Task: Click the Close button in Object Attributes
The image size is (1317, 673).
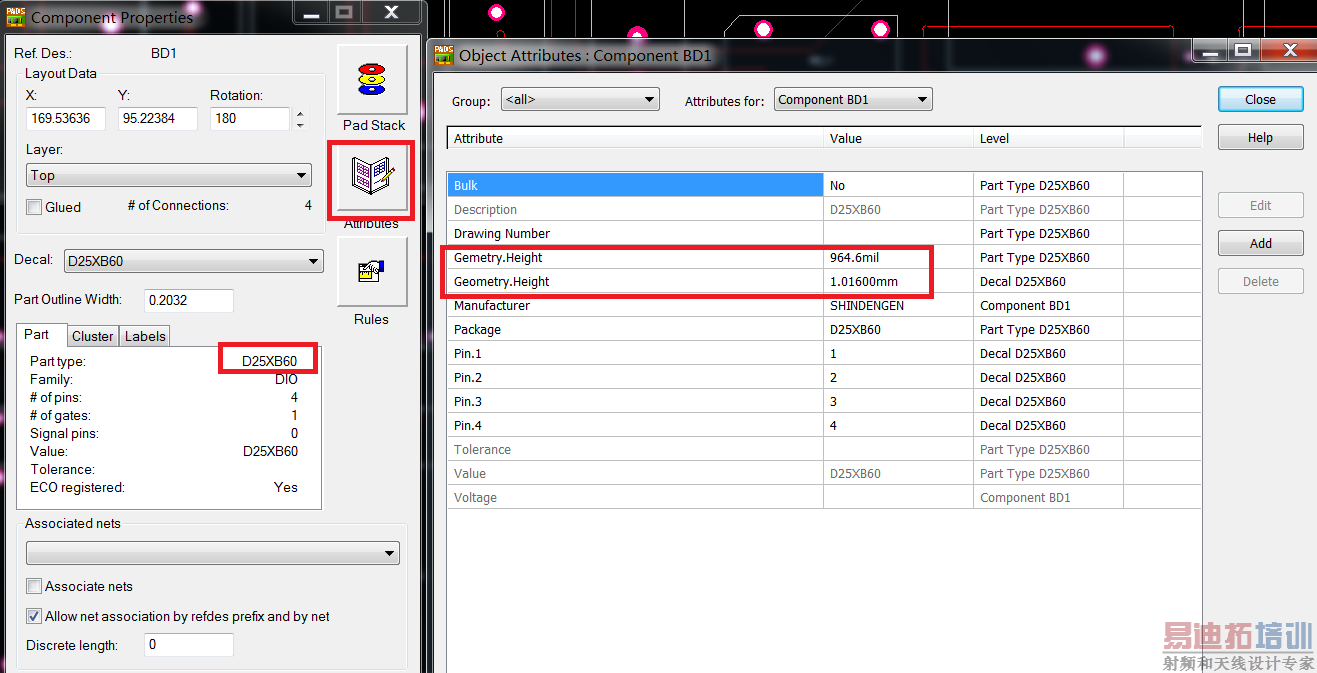Action: [x=1260, y=99]
